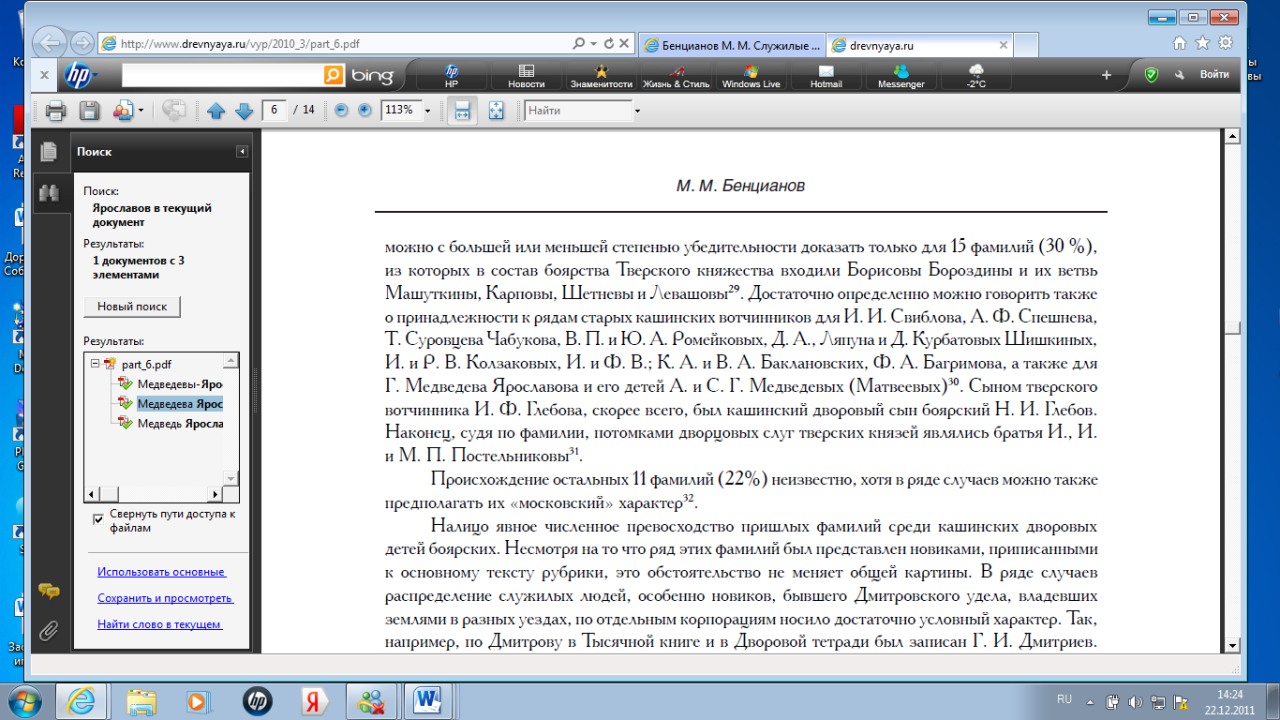
Task: Click the Bing search input box
Action: point(222,75)
